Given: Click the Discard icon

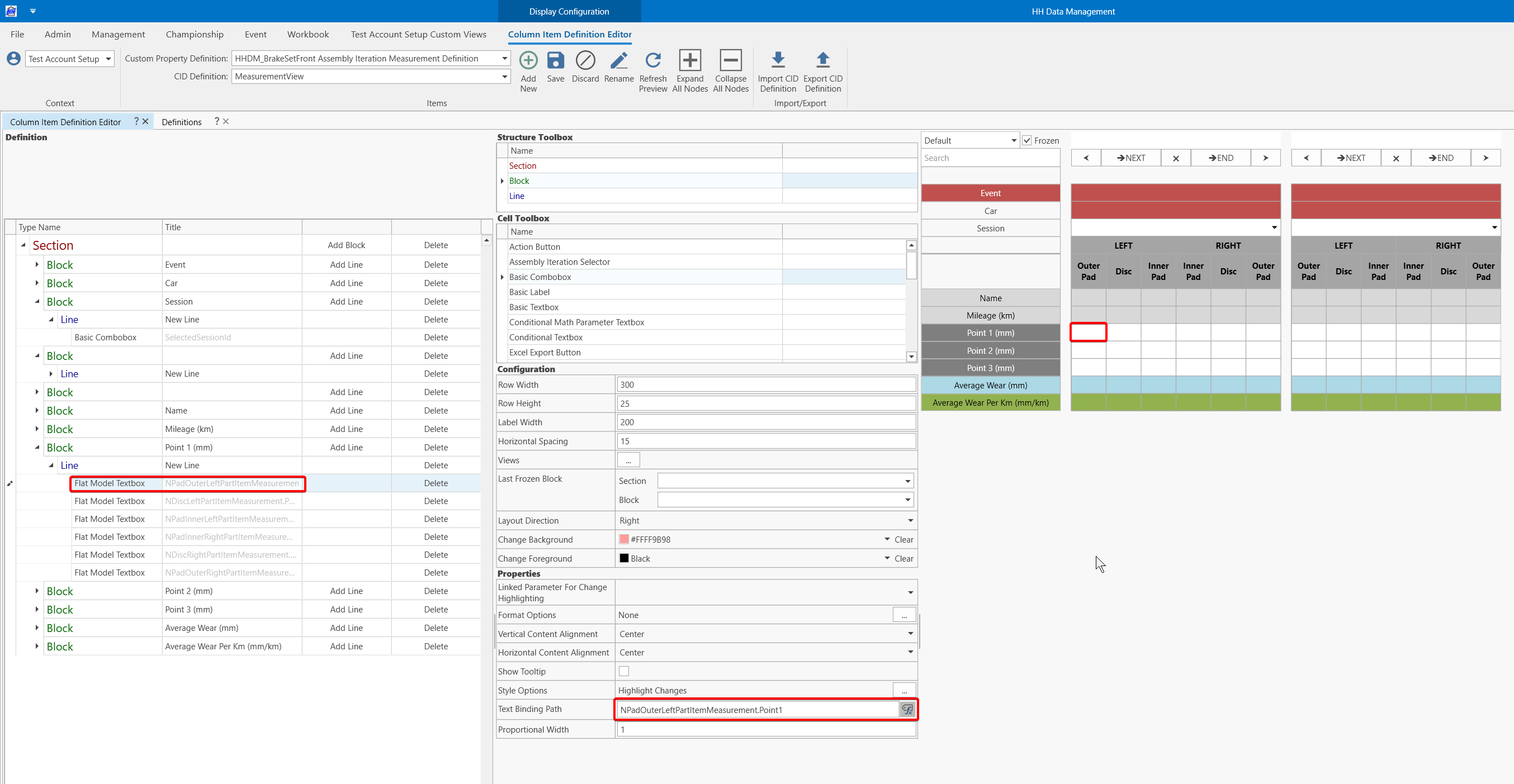Looking at the screenshot, I should click(x=585, y=60).
